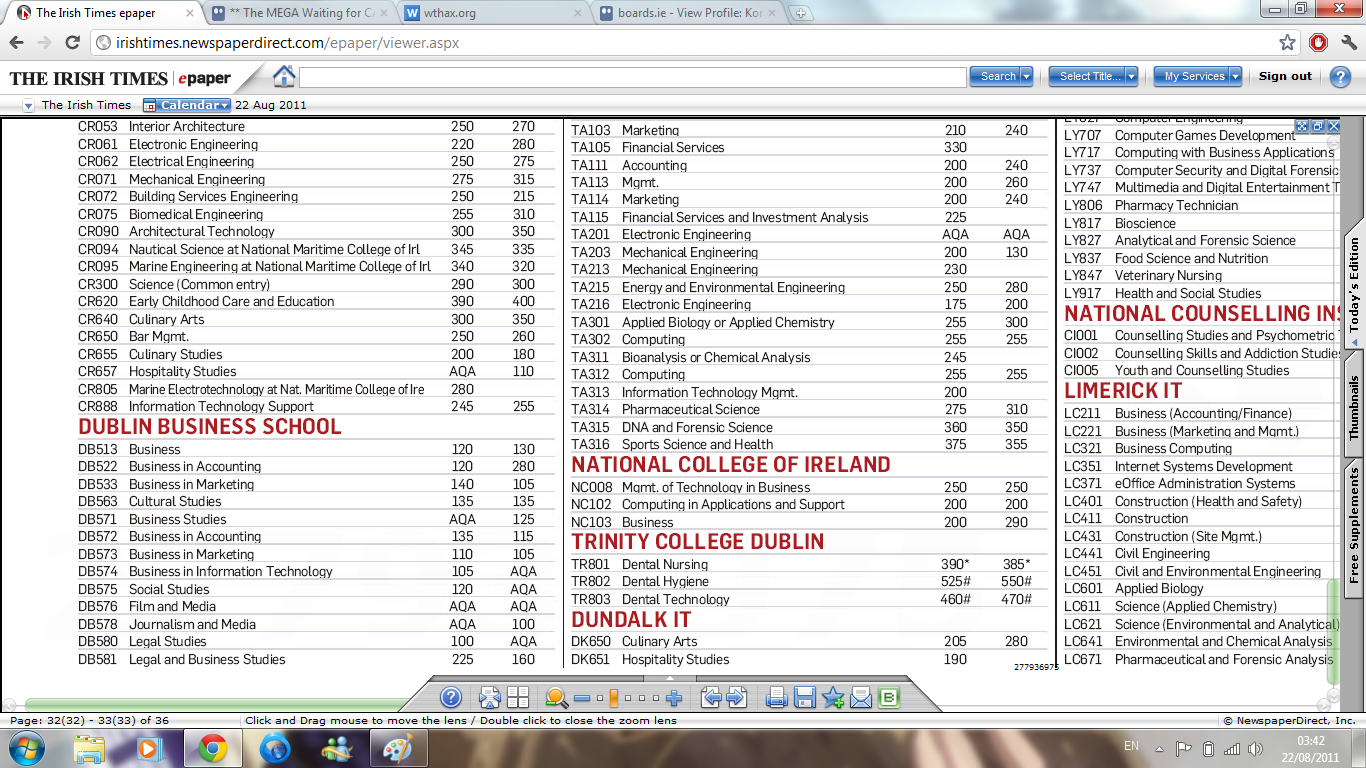Screen dimensions: 1366x768
Task: Click the volume speaker icon in system tray
Action: [1257, 749]
